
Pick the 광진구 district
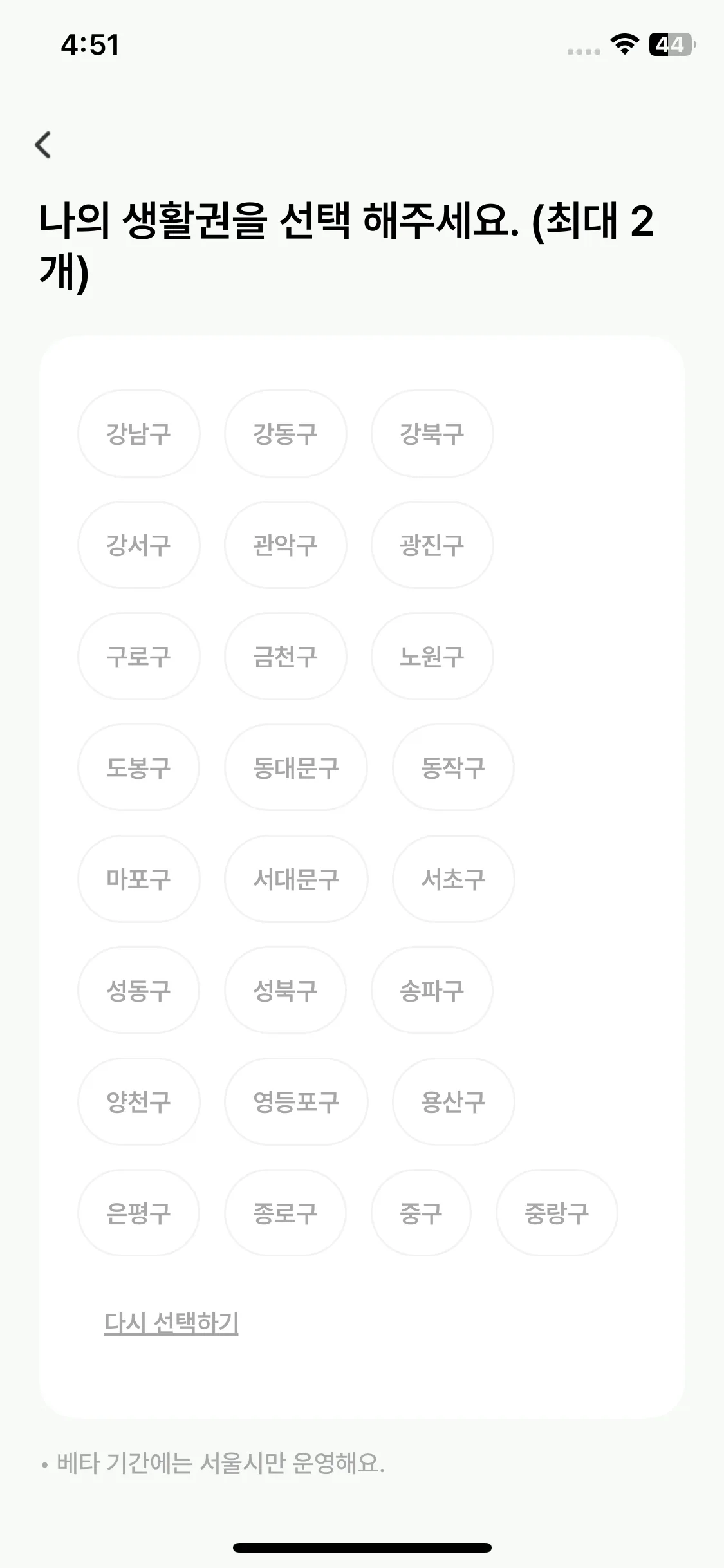click(432, 545)
